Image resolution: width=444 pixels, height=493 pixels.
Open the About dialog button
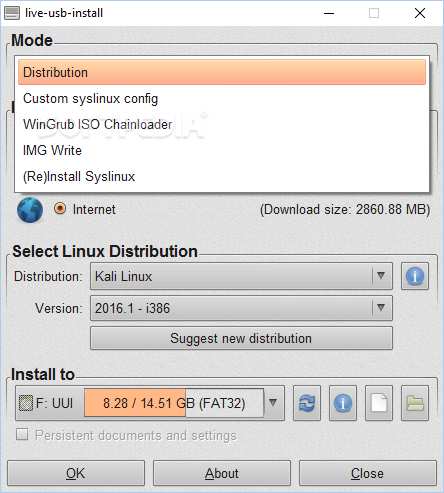[x=222, y=473]
